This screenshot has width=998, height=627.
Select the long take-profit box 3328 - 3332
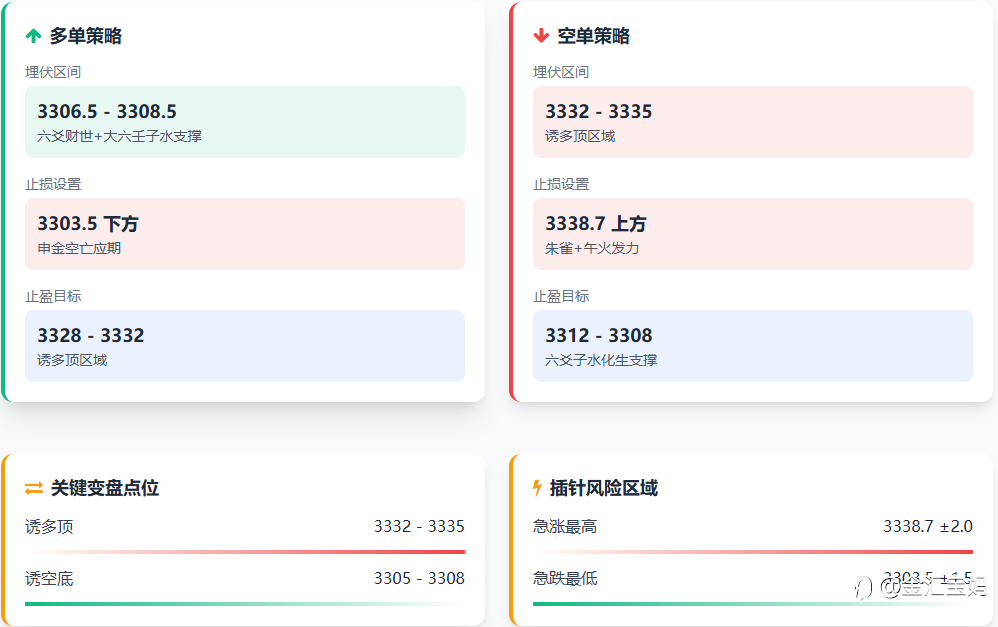click(x=245, y=346)
